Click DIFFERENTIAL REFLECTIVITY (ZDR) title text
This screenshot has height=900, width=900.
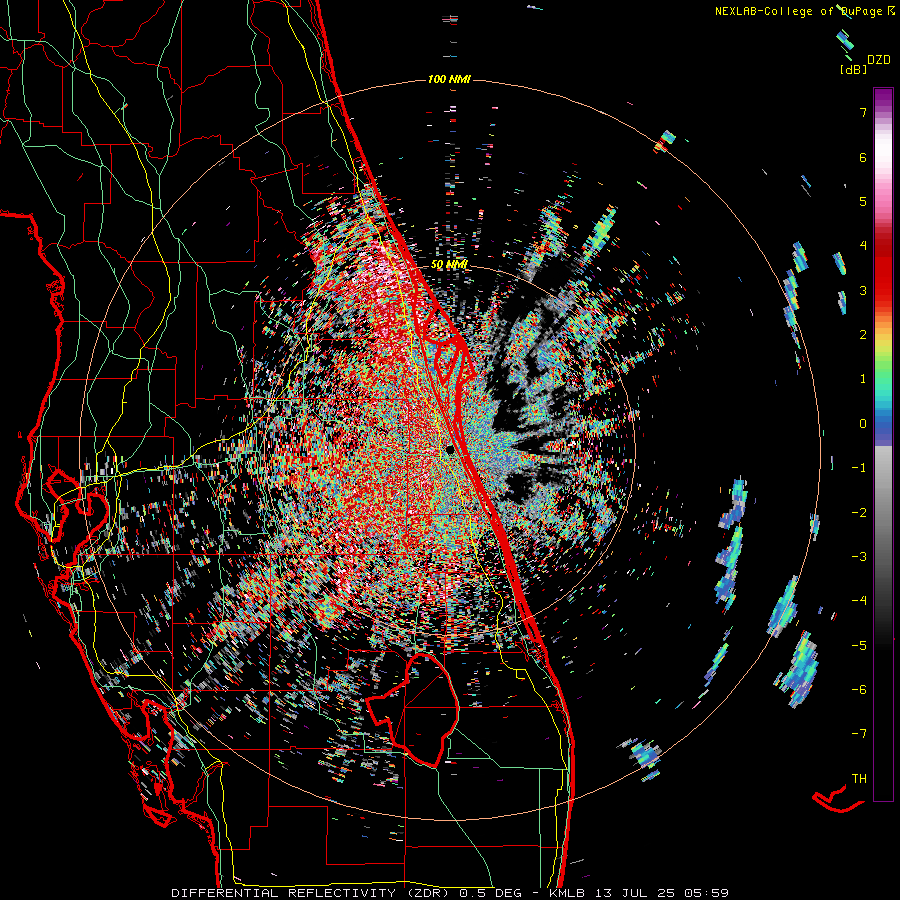point(312,893)
